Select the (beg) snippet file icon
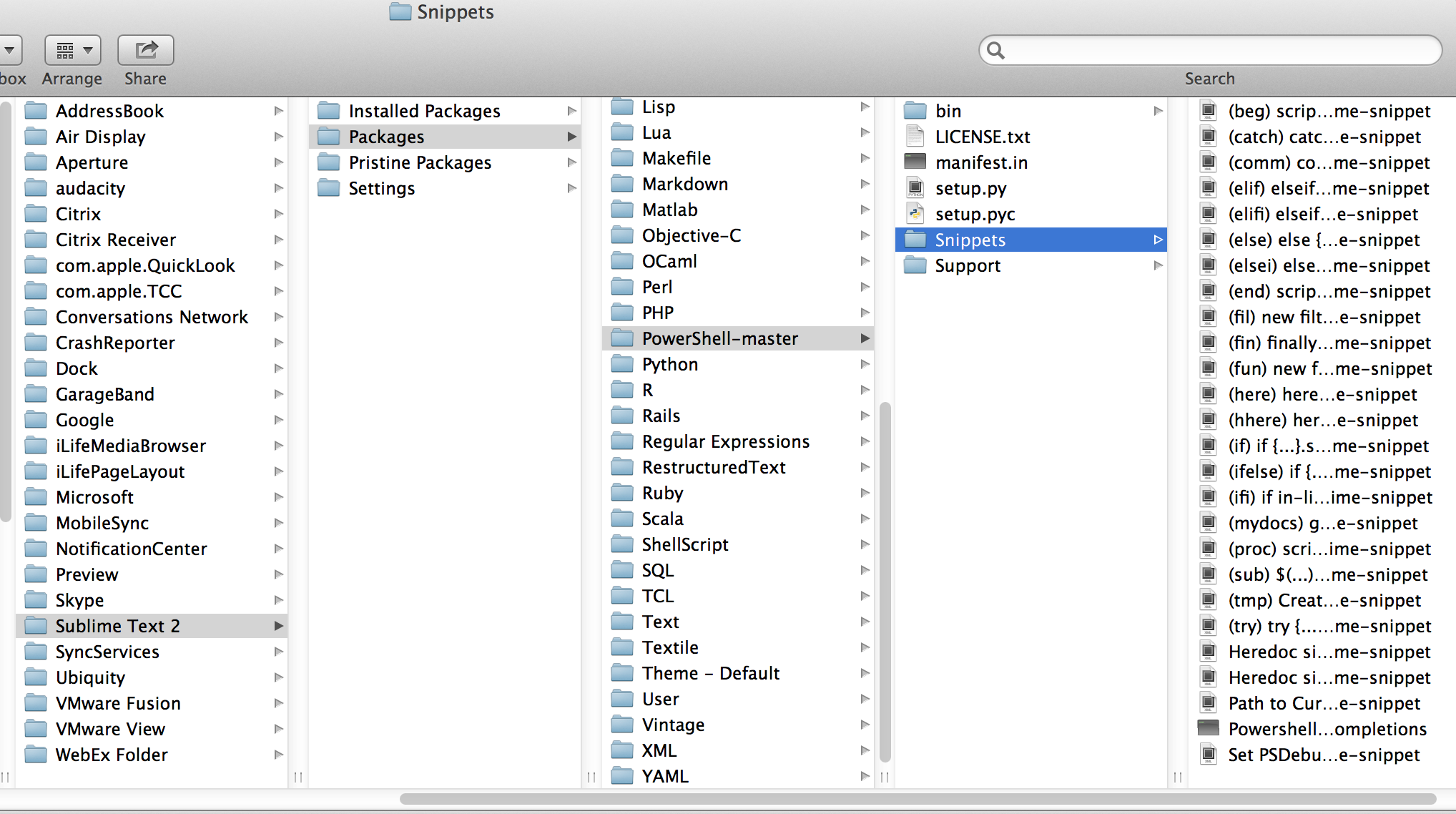1456x814 pixels. tap(1209, 111)
